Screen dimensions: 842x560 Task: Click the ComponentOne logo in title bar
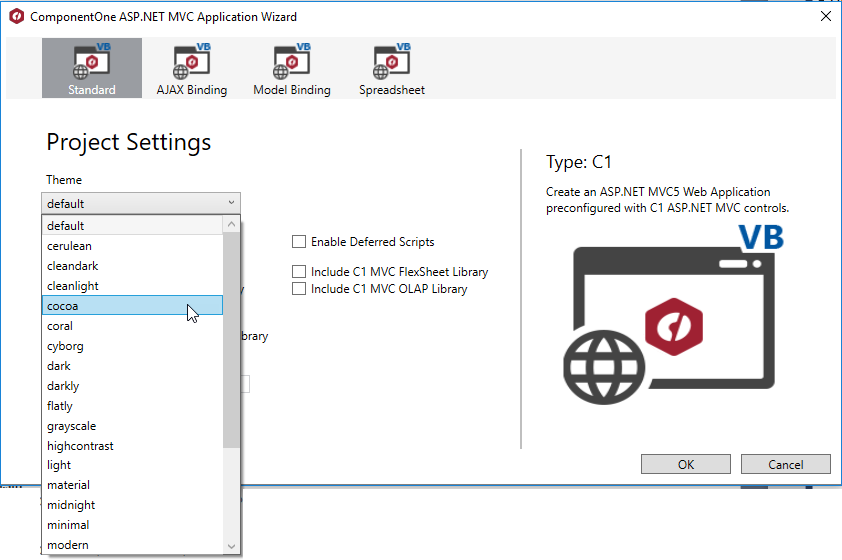[x=15, y=17]
